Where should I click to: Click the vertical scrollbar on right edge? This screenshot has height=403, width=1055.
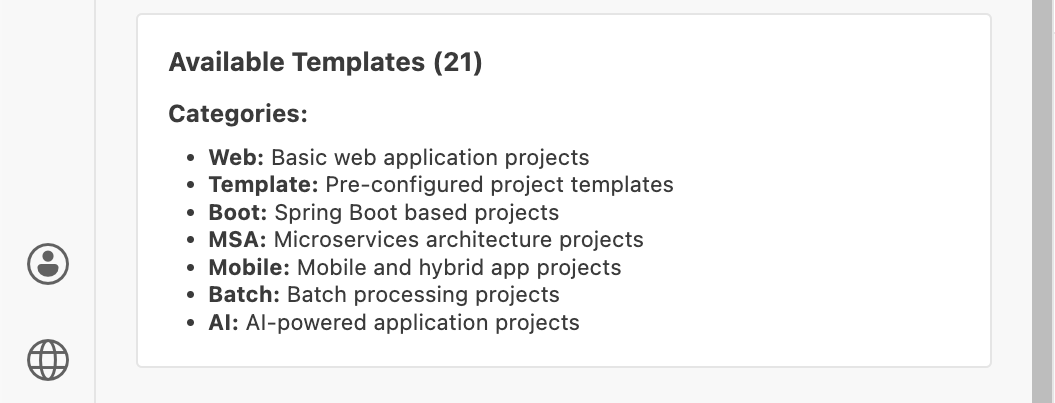click(x=1043, y=200)
